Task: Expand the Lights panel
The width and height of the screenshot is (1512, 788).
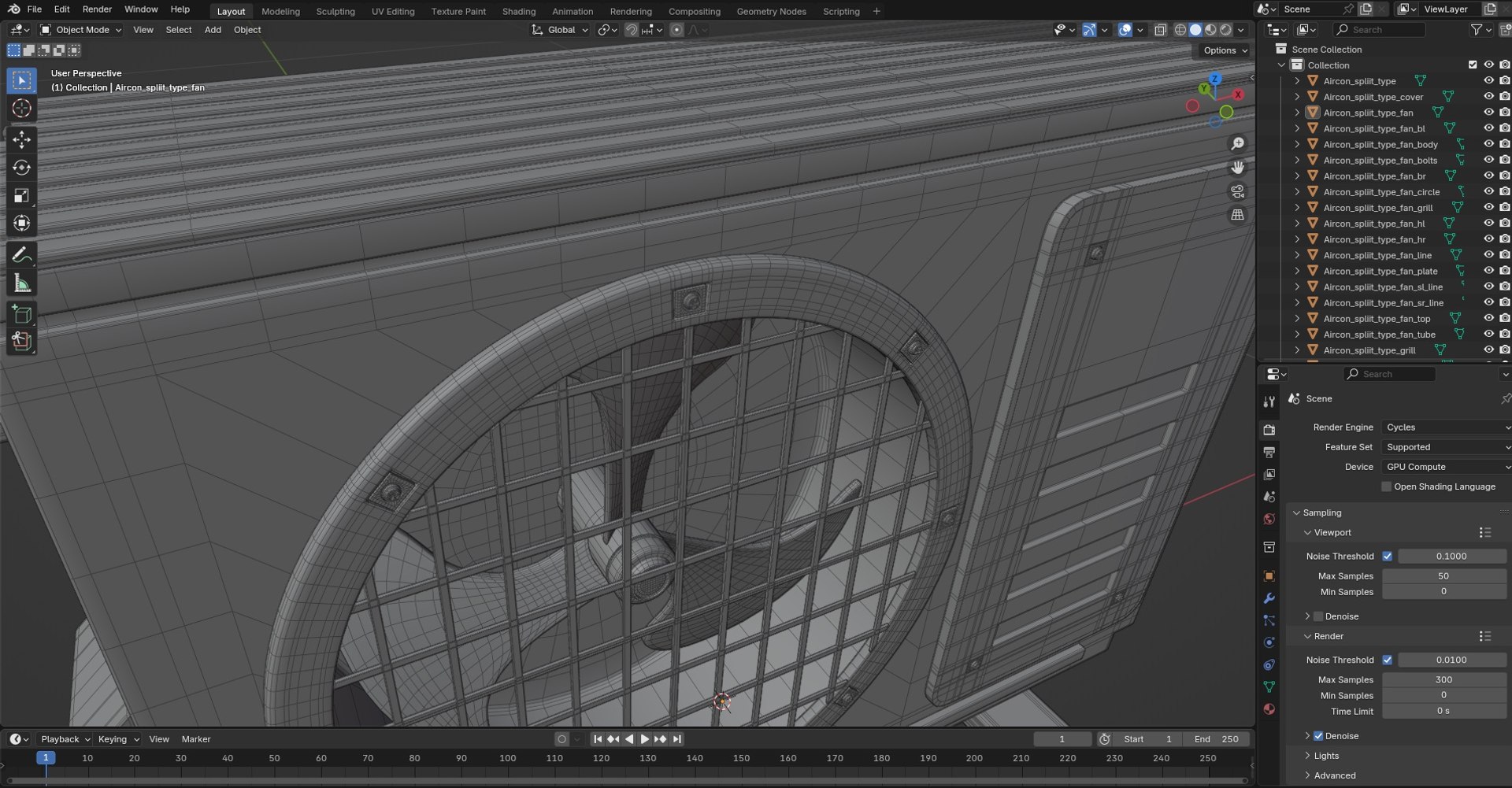Action: [1326, 757]
